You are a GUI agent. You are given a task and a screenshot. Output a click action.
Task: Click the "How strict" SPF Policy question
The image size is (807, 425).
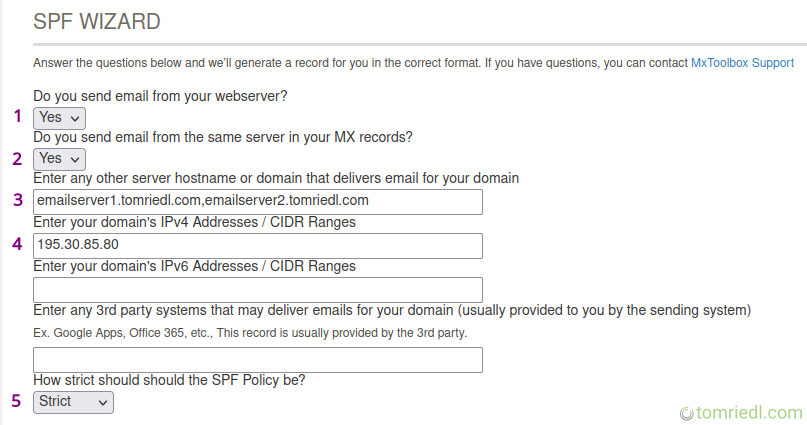point(169,380)
